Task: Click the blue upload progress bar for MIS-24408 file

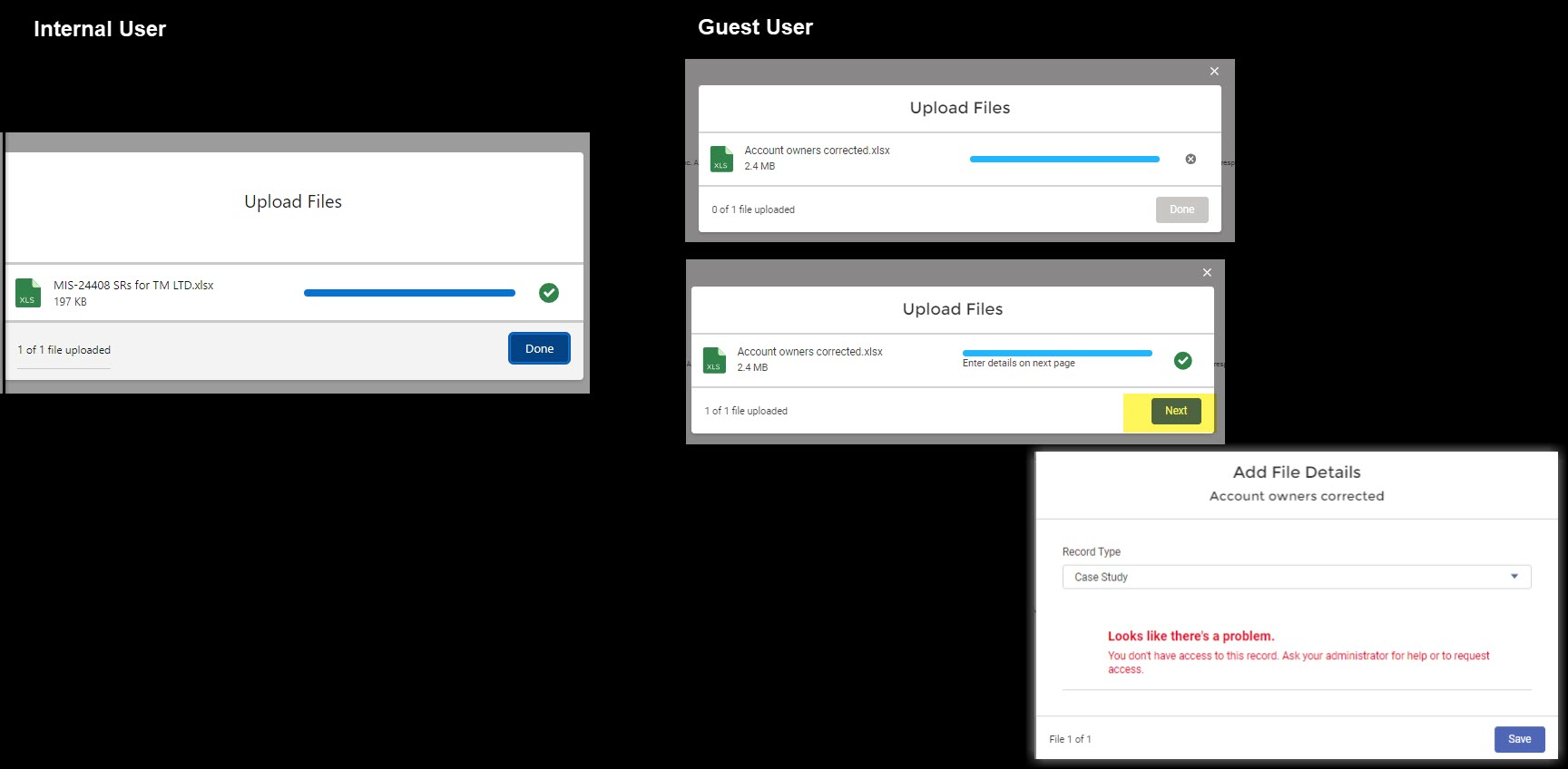Action: click(x=409, y=293)
